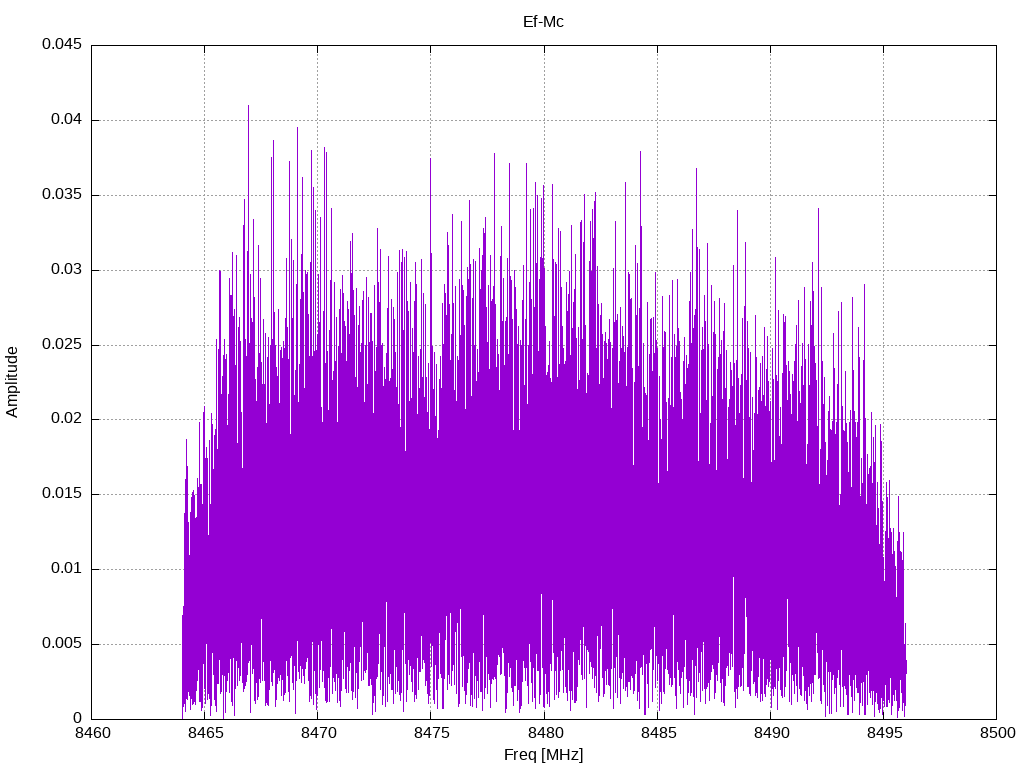The width and height of the screenshot is (1024, 768).
Task: Click the 0.045 y-axis tick label
Action: coord(62,44)
